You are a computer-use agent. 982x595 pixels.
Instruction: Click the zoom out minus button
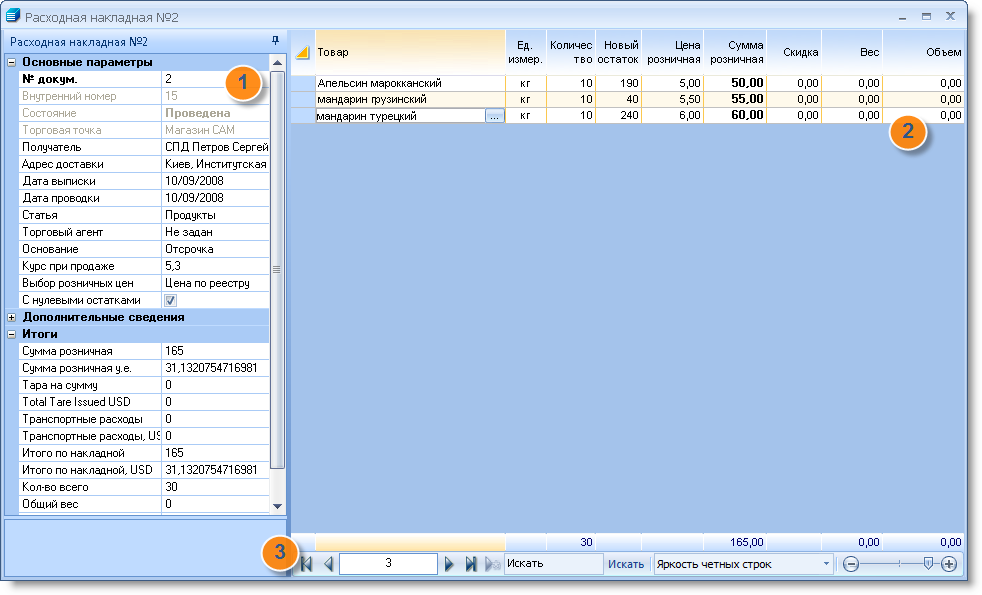click(850, 564)
